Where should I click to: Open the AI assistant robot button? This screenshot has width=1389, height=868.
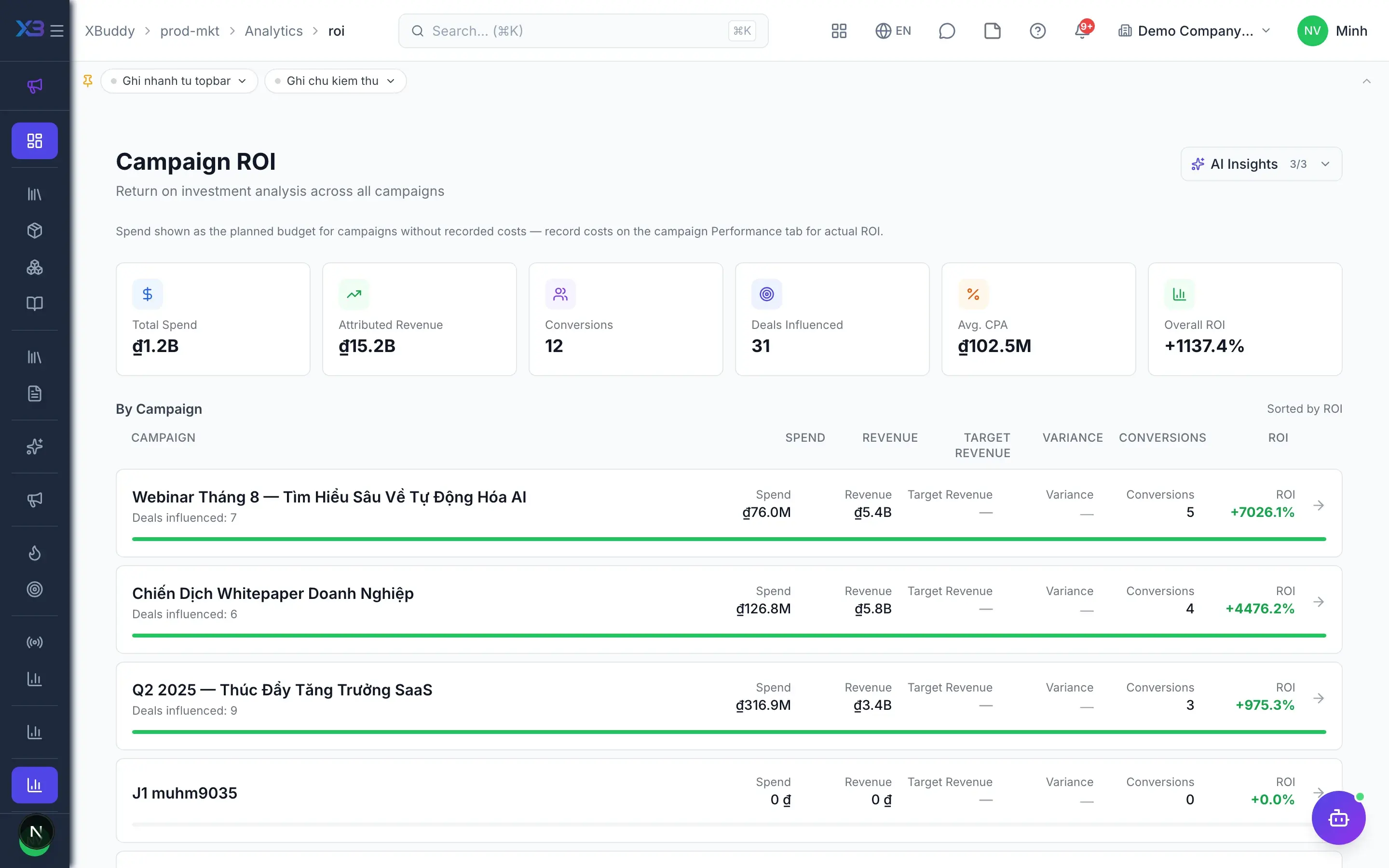1338,817
